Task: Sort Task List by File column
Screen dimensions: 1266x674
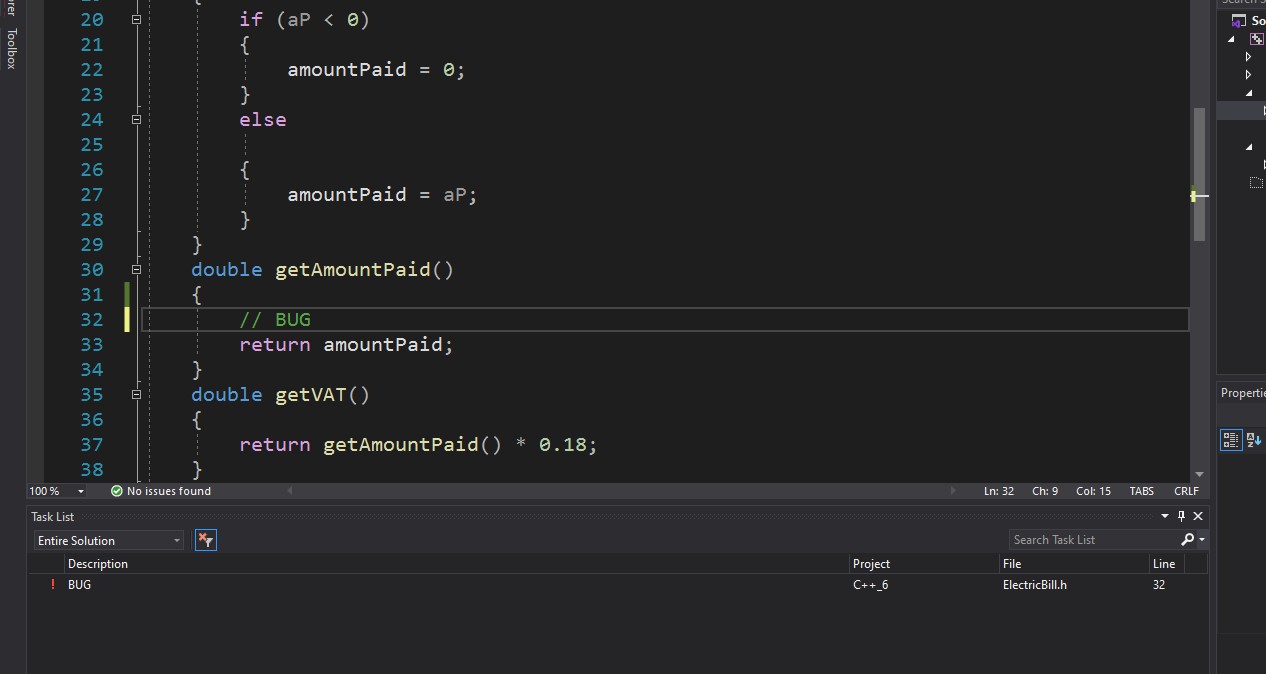Action: pos(1074,564)
